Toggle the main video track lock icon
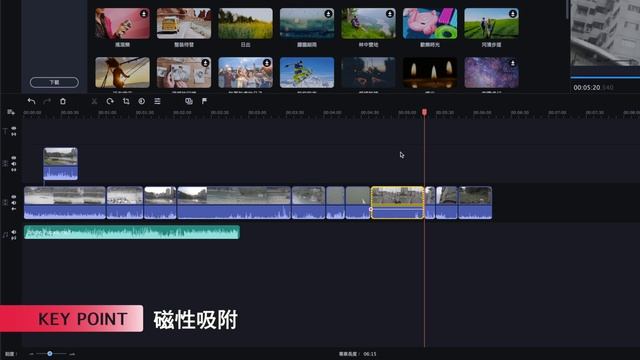 [x=14, y=209]
